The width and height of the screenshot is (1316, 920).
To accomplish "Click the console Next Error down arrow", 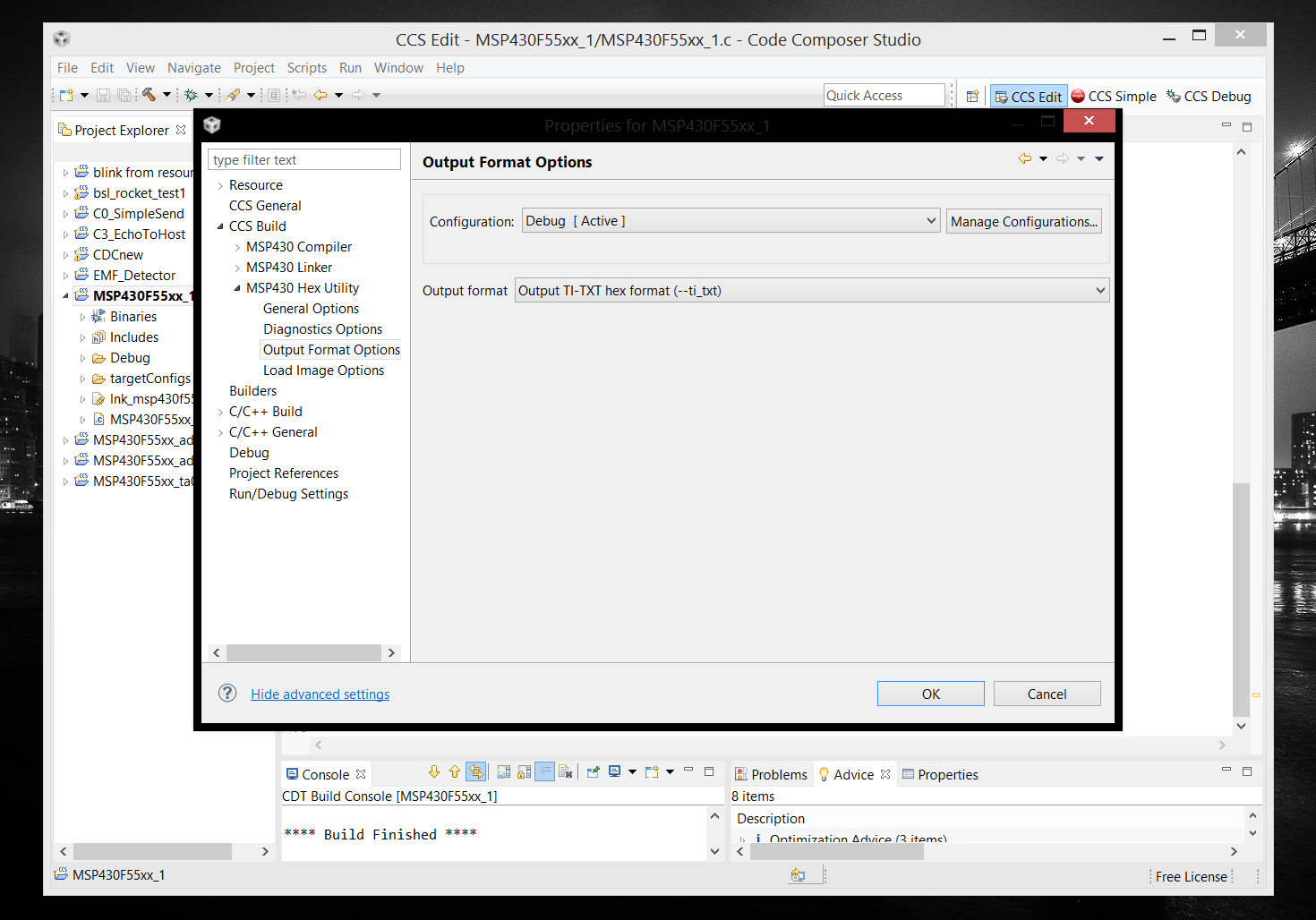I will click(x=434, y=771).
